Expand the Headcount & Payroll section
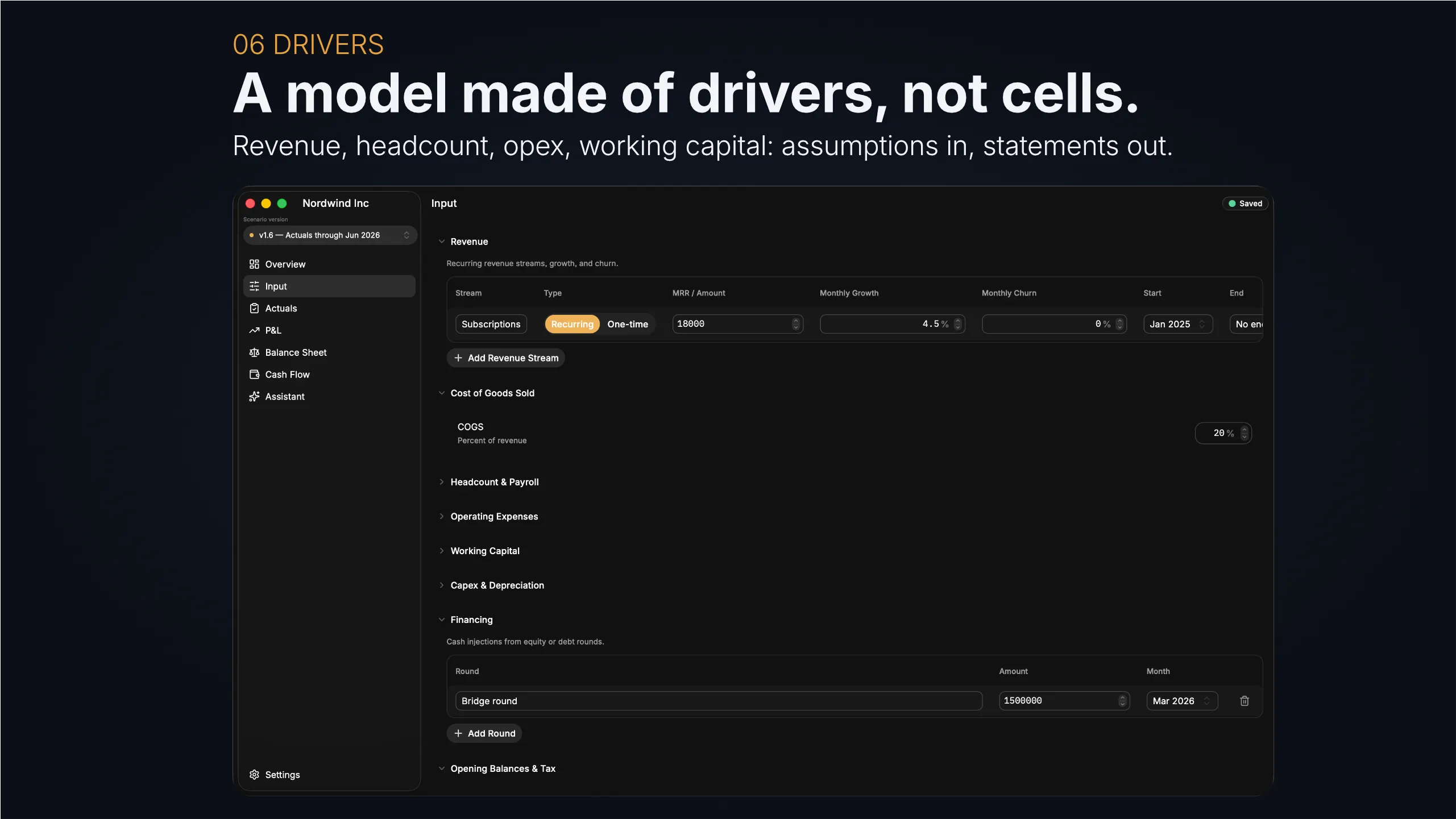Image resolution: width=1456 pixels, height=819 pixels. (x=442, y=482)
